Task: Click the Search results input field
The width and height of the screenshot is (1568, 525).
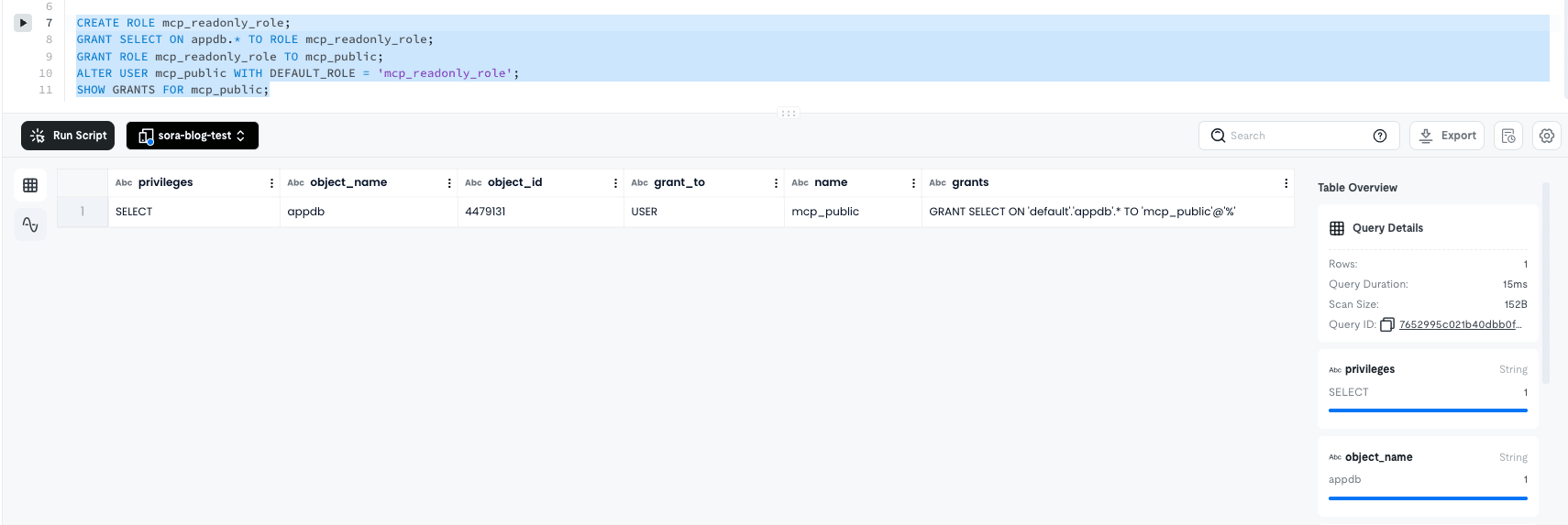Action: coord(1298,136)
